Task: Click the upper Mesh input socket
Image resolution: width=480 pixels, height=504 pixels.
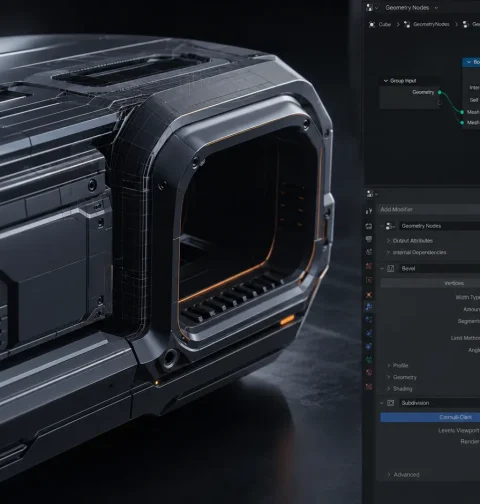Action: 462,112
